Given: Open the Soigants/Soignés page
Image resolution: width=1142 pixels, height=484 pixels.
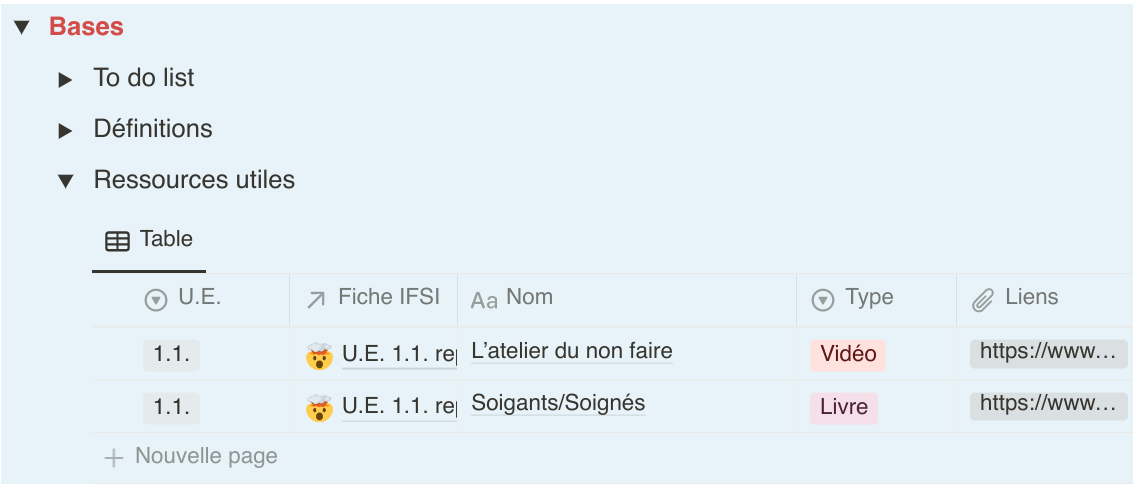Looking at the screenshot, I should pyautogui.click(x=558, y=404).
